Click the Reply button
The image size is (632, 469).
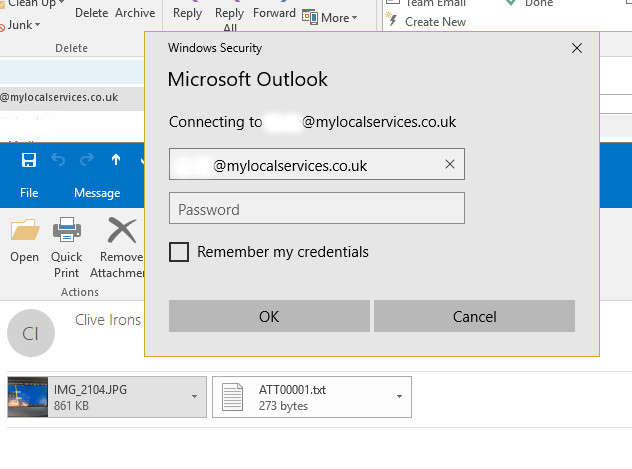click(187, 13)
